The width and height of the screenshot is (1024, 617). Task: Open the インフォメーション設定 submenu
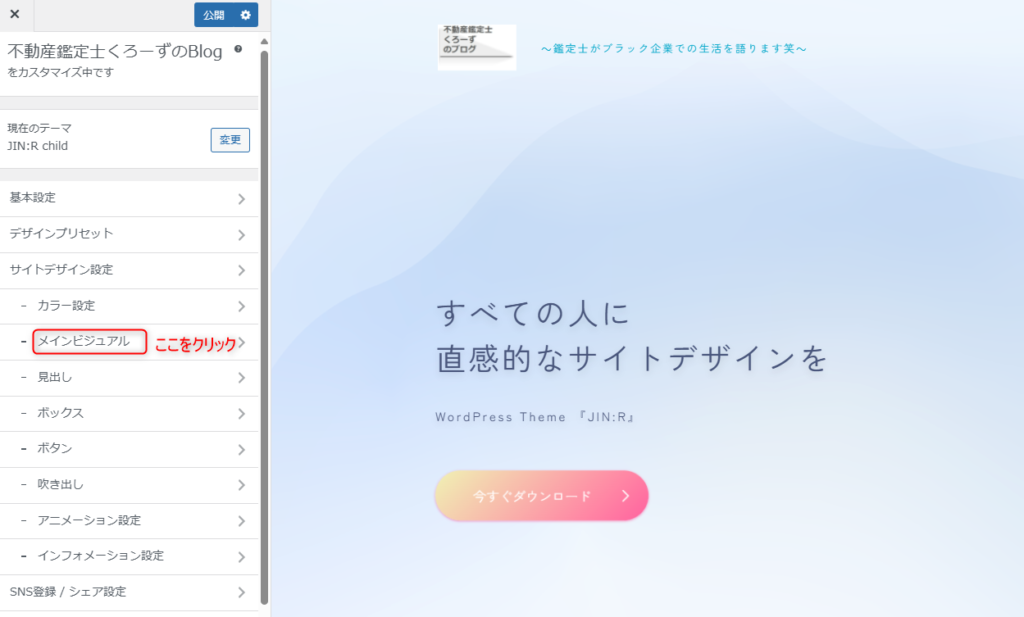pyautogui.click(x=129, y=556)
